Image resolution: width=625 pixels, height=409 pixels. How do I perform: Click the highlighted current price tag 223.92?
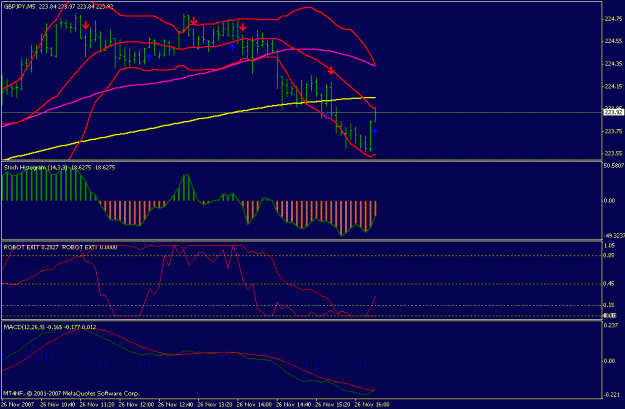click(613, 113)
